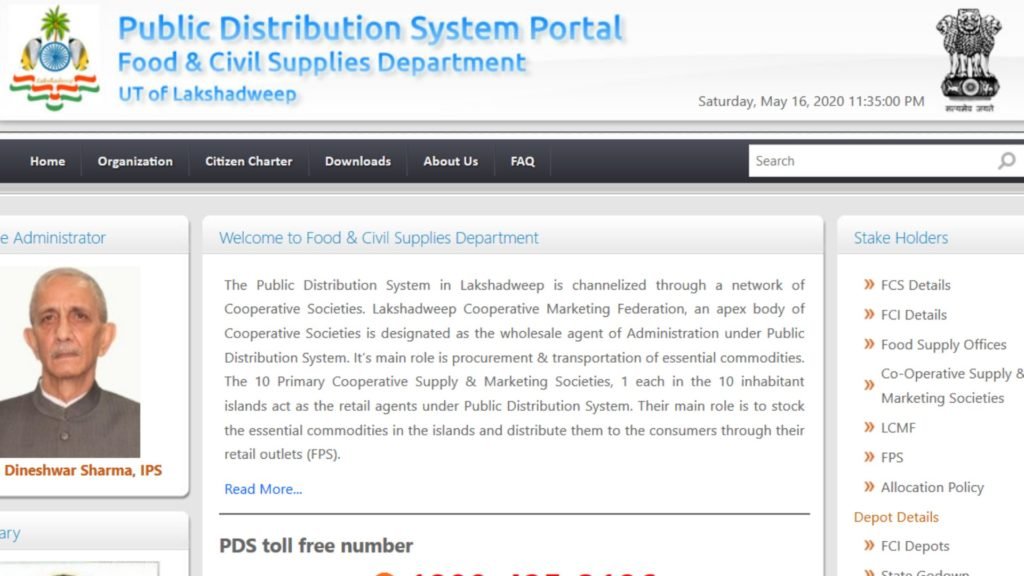Click the Lakshadweep emblem logo
This screenshot has height=576, width=1024.
[54, 58]
